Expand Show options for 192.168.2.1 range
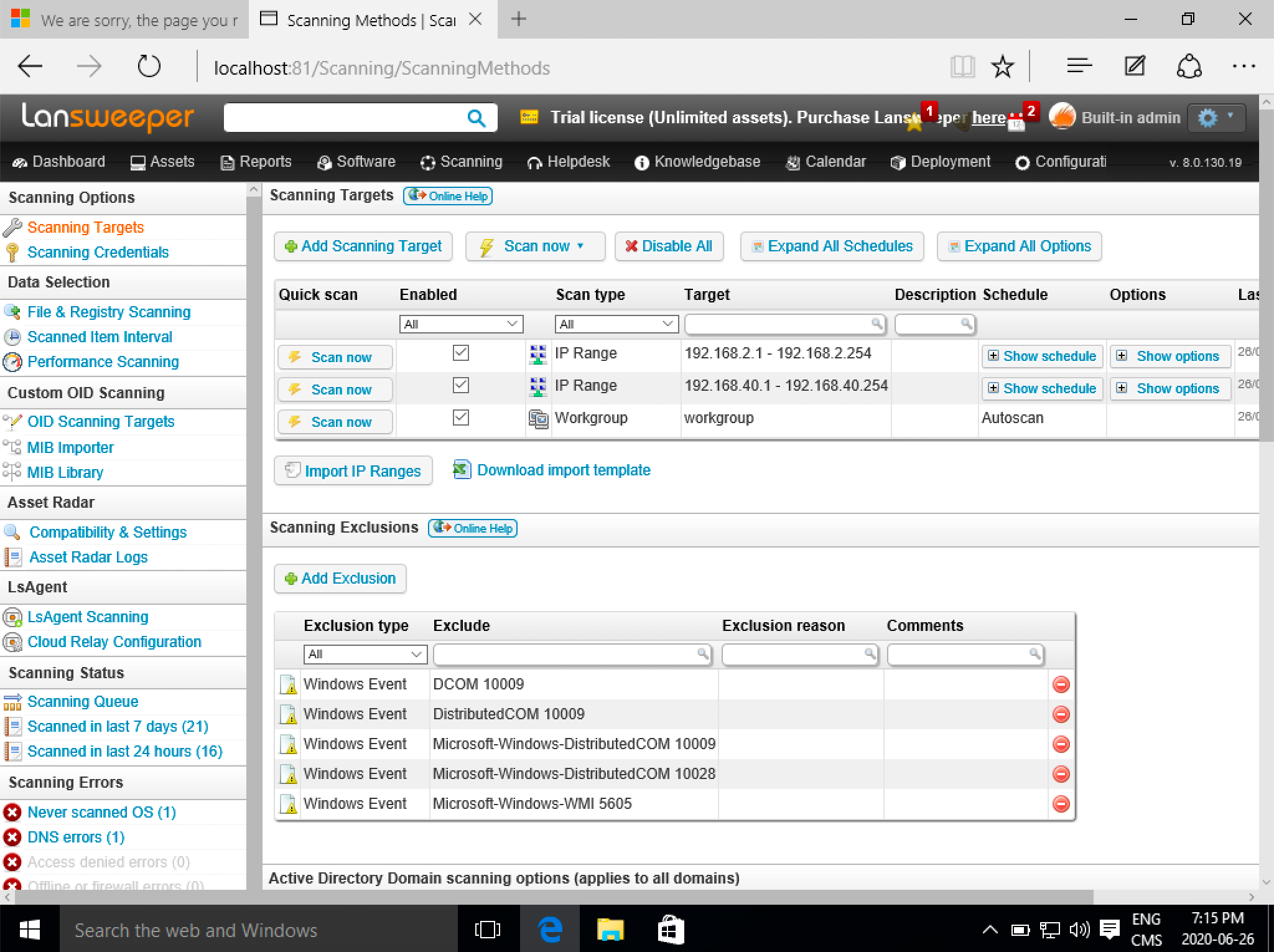1274x952 pixels. pyautogui.click(x=1170, y=356)
